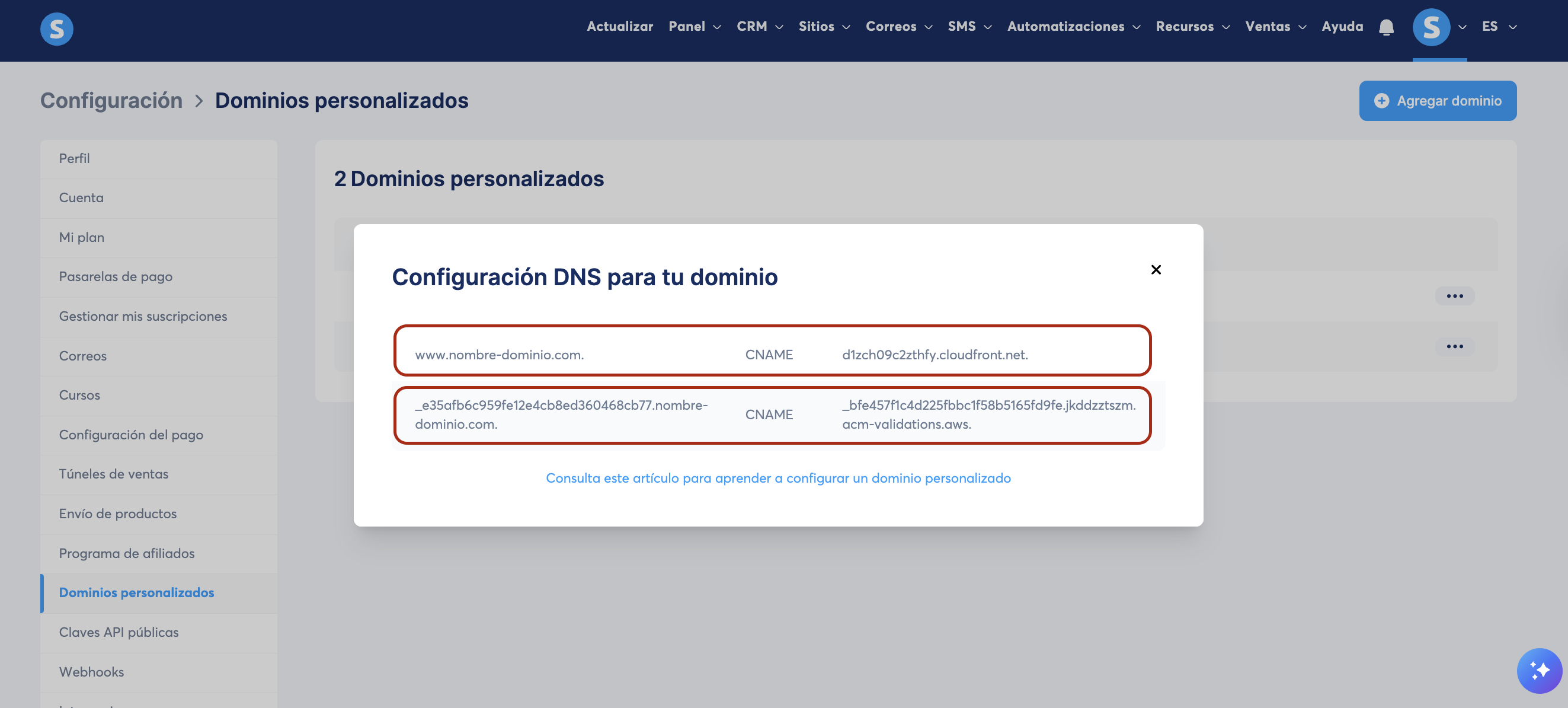This screenshot has width=1568, height=708.
Task: Select Pasarelas de pago in sidebar
Action: tap(116, 277)
